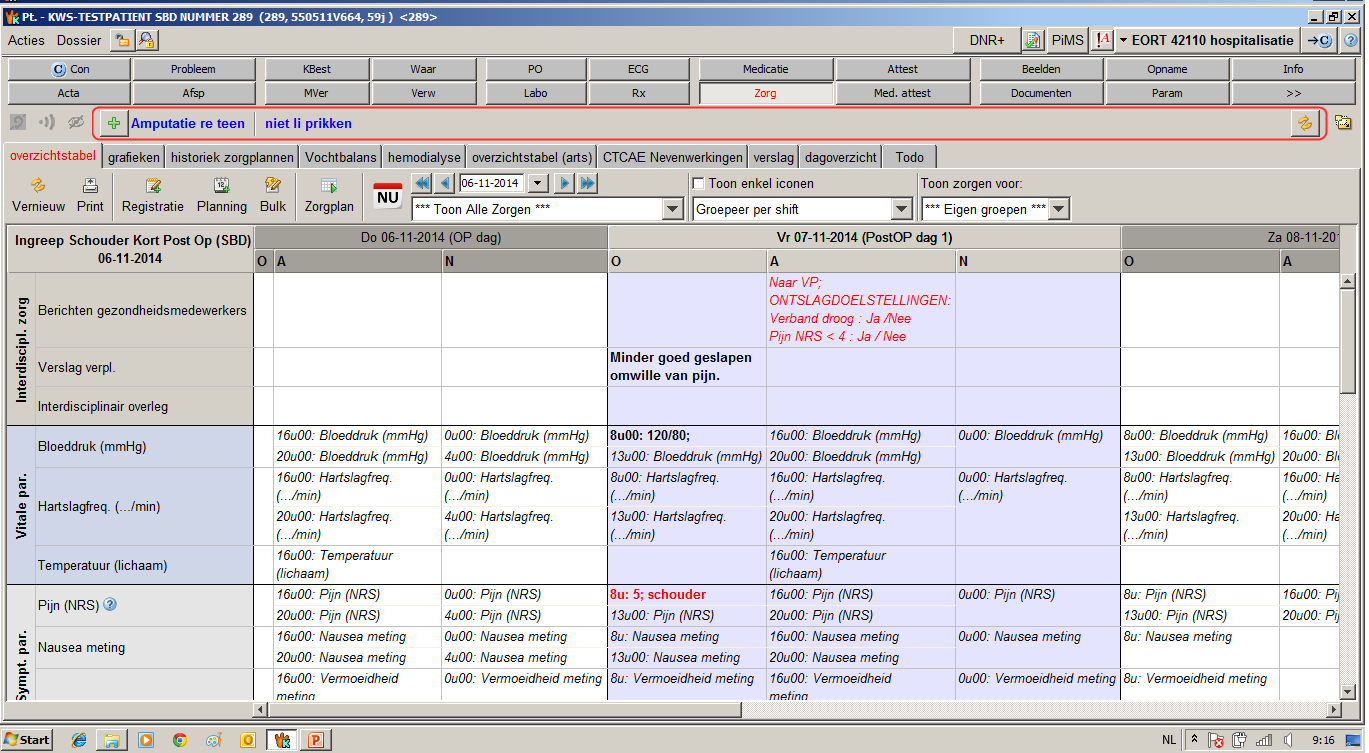This screenshot has width=1369, height=753.
Task: Open the hemodialyse tab
Action: coord(424,157)
